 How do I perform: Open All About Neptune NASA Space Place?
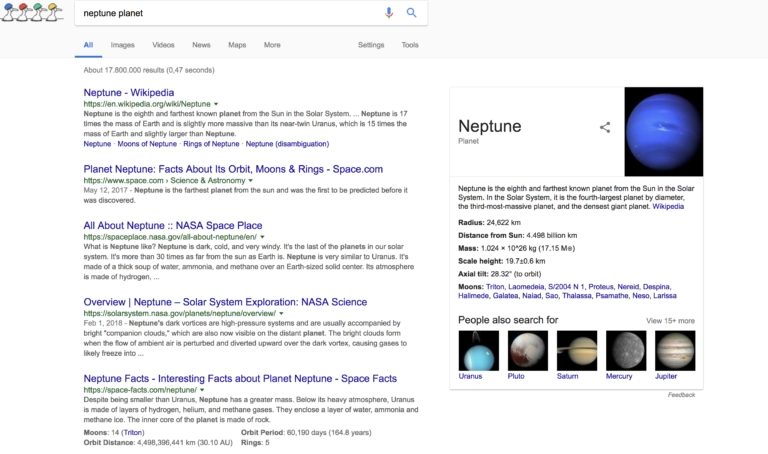point(173,225)
